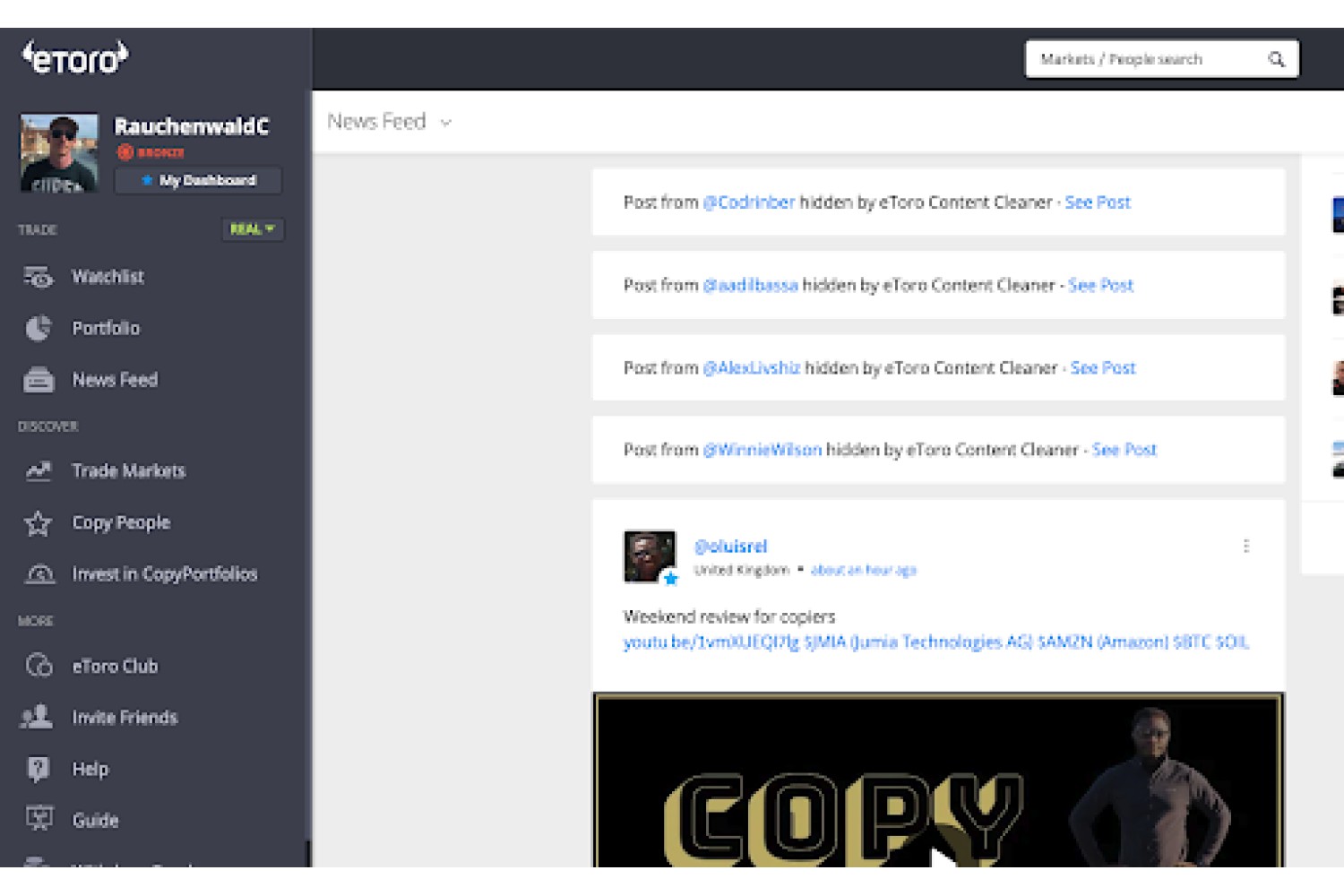Image resolution: width=1344 pixels, height=896 pixels.
Task: Go to News Feed in sidebar
Action: tap(115, 380)
